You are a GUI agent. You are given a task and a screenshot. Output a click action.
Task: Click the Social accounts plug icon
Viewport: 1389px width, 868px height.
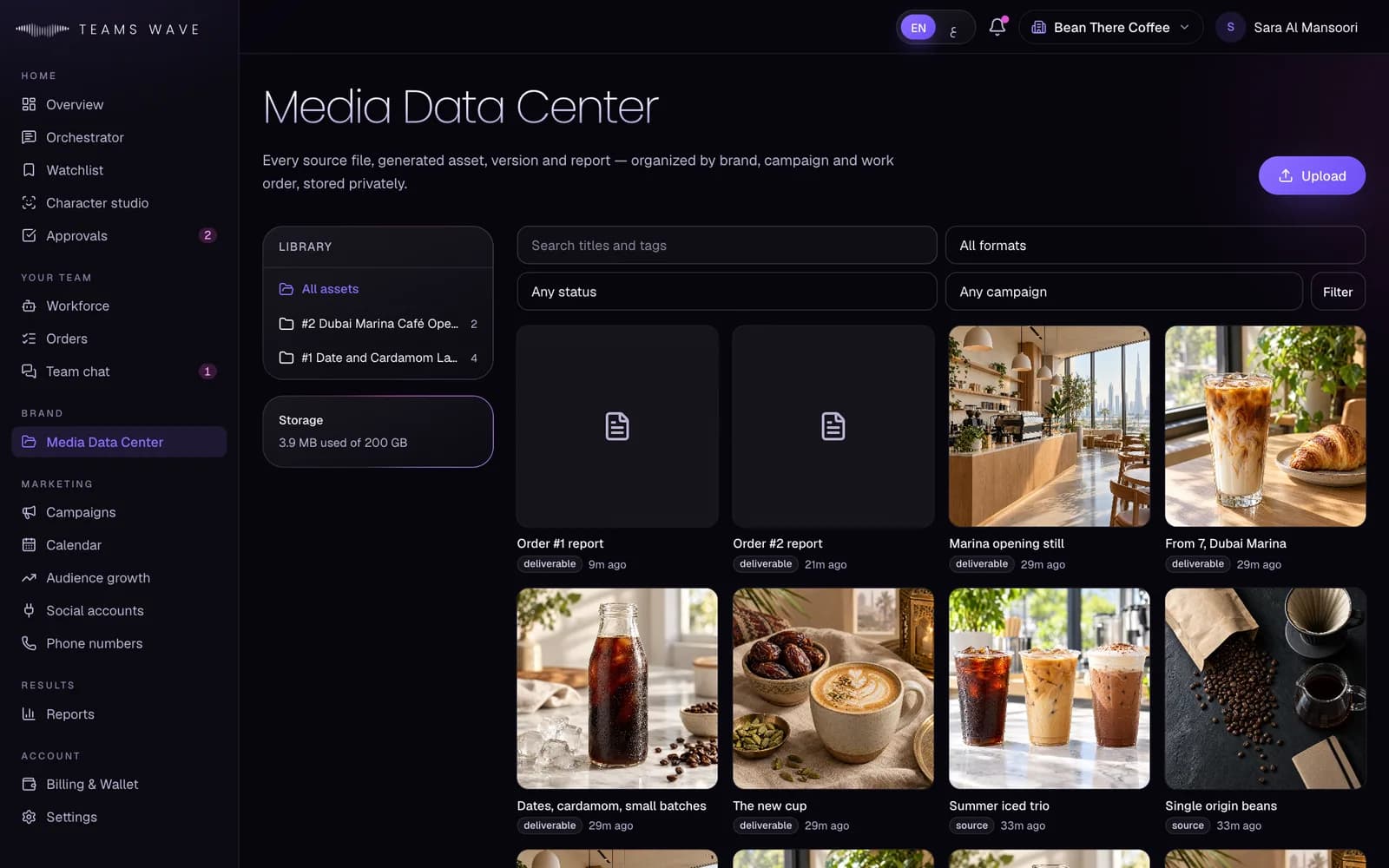point(29,610)
